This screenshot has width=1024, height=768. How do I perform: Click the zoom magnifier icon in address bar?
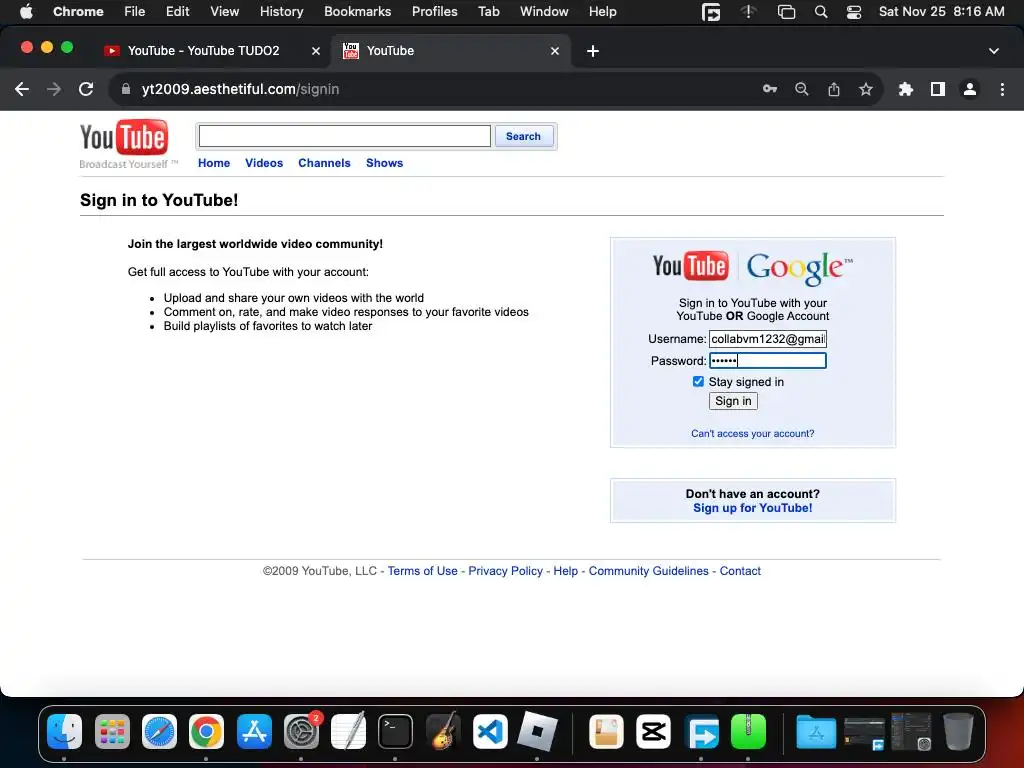click(802, 89)
